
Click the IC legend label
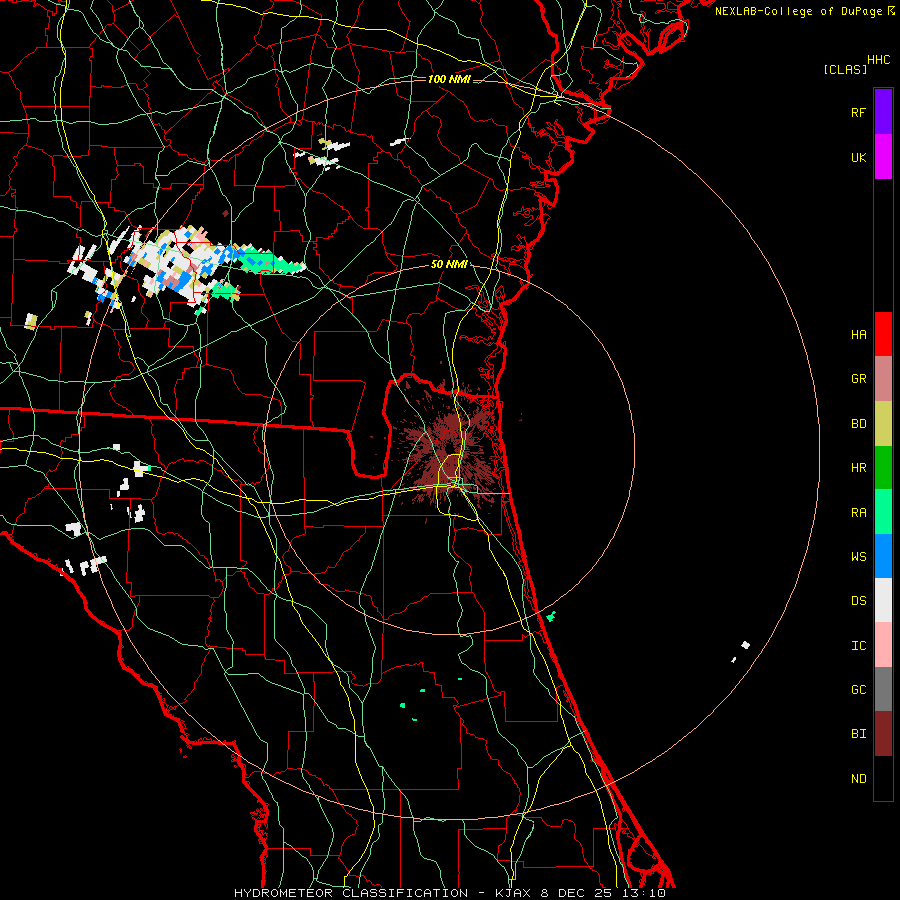(x=858, y=646)
